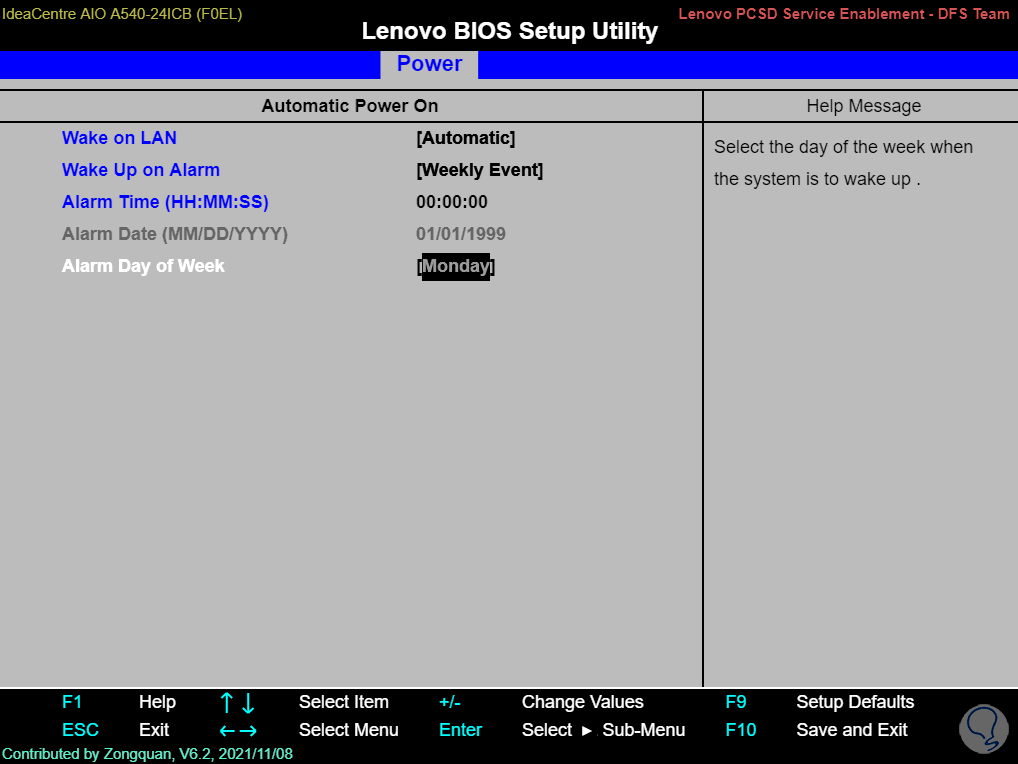Select Alarm Time (HH:MM:SS) label
Viewport: 1018px width, 764px height.
(165, 202)
